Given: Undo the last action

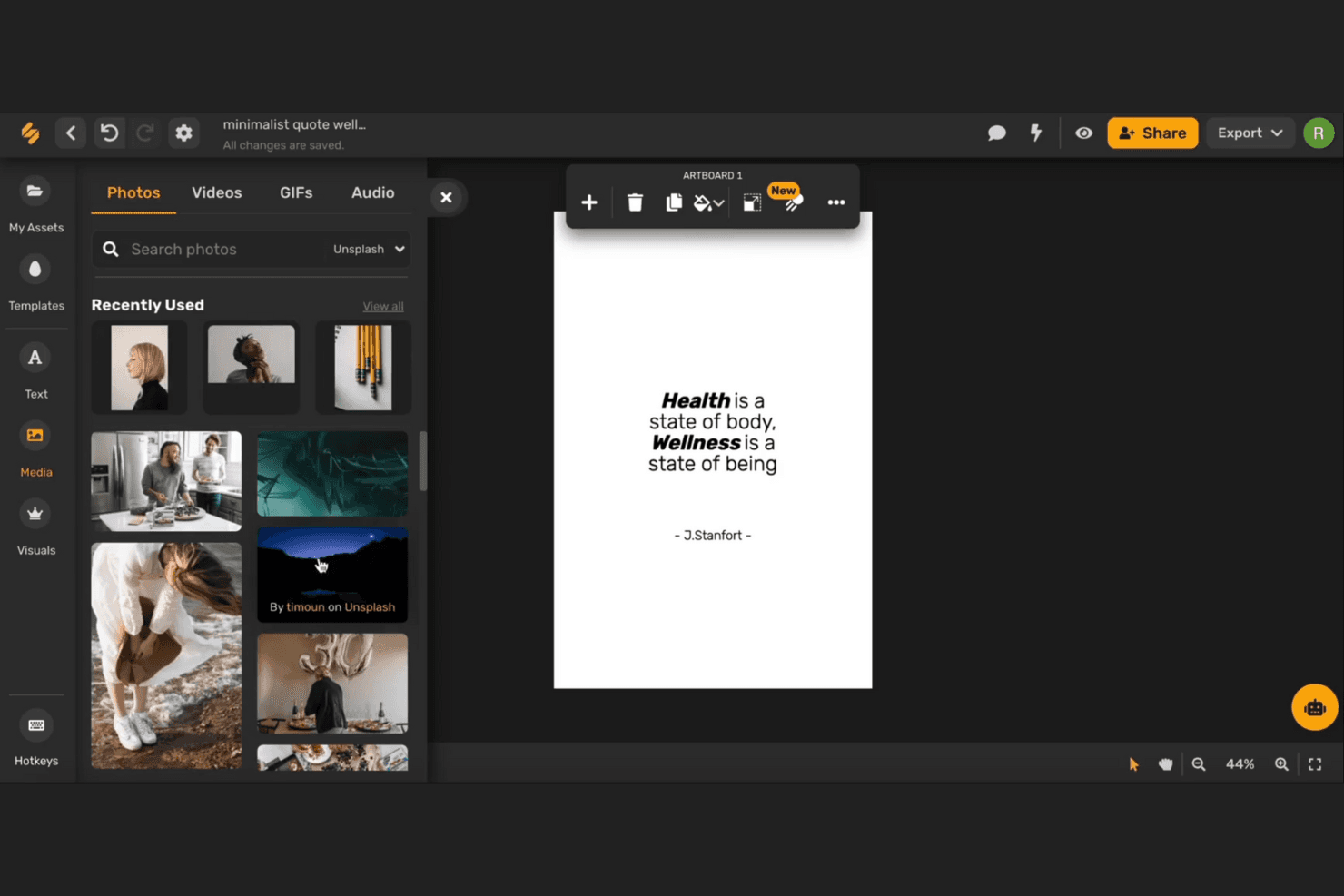Looking at the screenshot, I should point(109,133).
